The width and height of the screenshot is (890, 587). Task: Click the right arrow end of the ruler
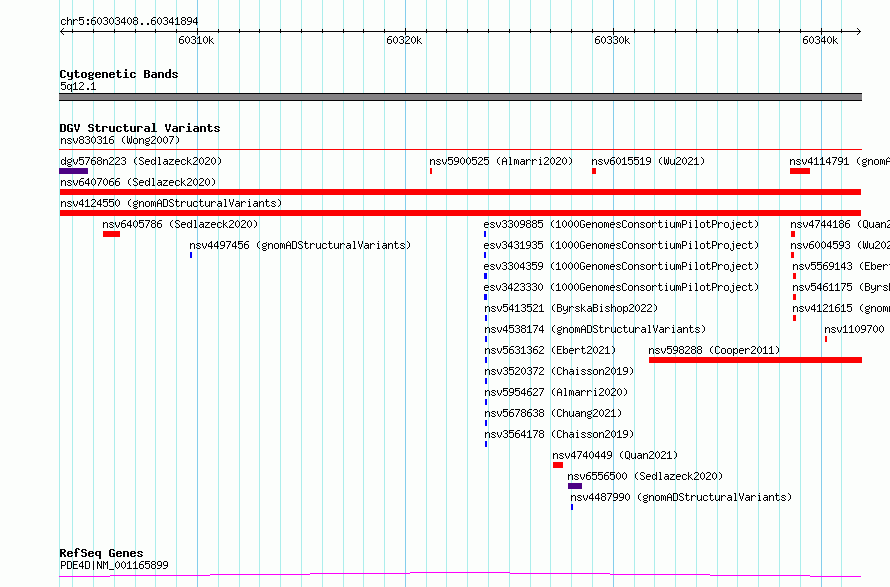tap(859, 32)
